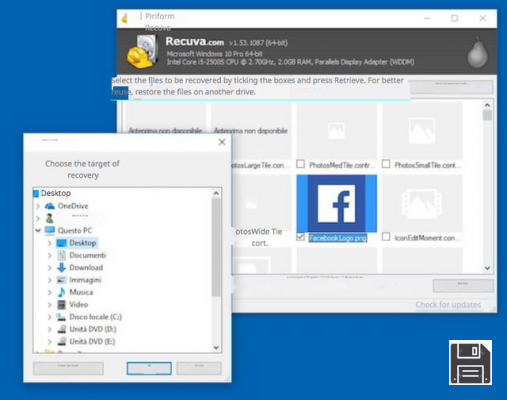
Task: Click the Disco locale (C:) drive icon
Action: click(x=61, y=317)
